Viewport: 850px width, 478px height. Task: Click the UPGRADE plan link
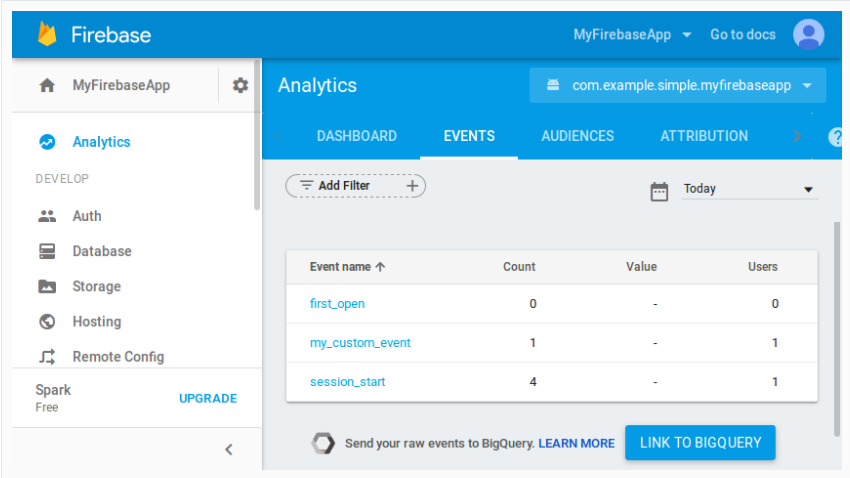pyautogui.click(x=208, y=398)
